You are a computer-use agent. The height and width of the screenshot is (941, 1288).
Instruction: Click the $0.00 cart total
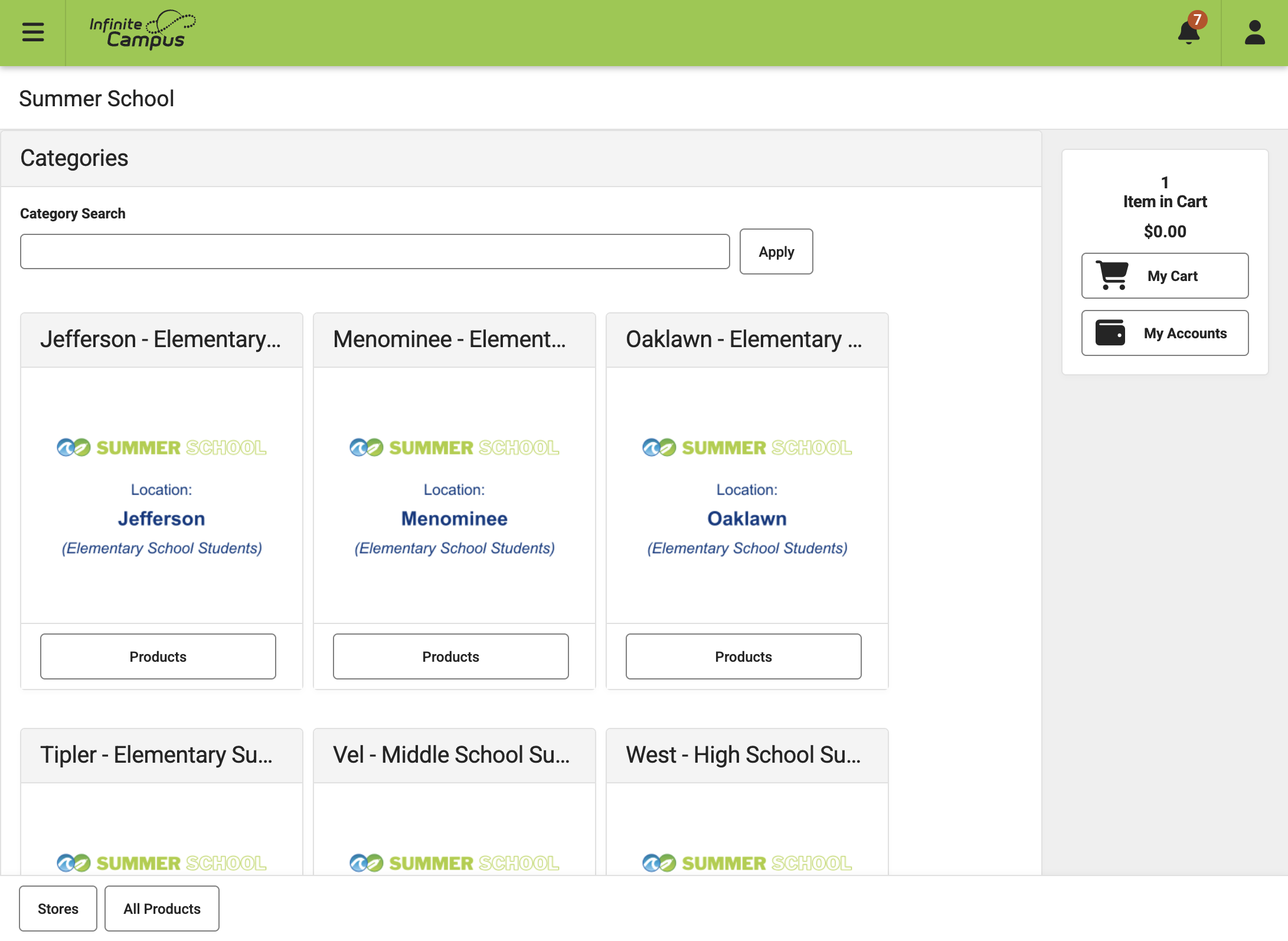point(1165,231)
